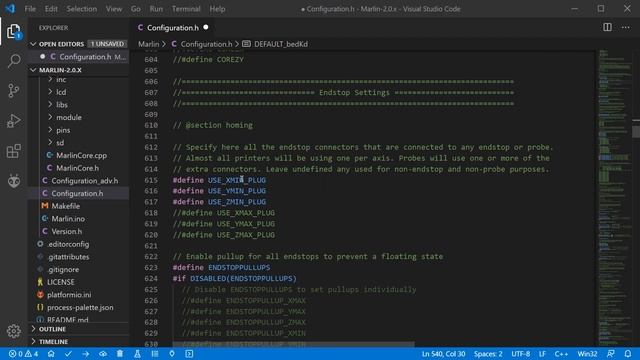
Task: Open PlatformIO Home from status bar
Action: tap(51, 354)
